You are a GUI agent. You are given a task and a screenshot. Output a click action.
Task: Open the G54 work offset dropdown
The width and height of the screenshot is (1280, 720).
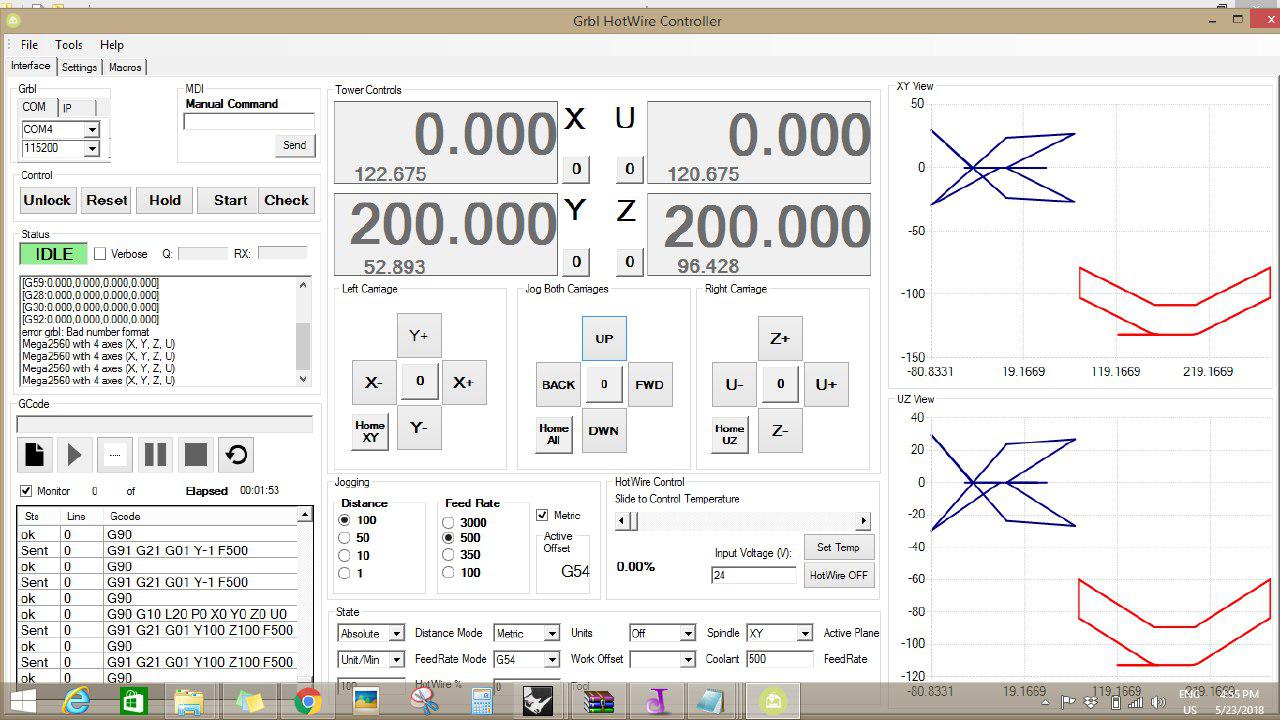(x=552, y=660)
